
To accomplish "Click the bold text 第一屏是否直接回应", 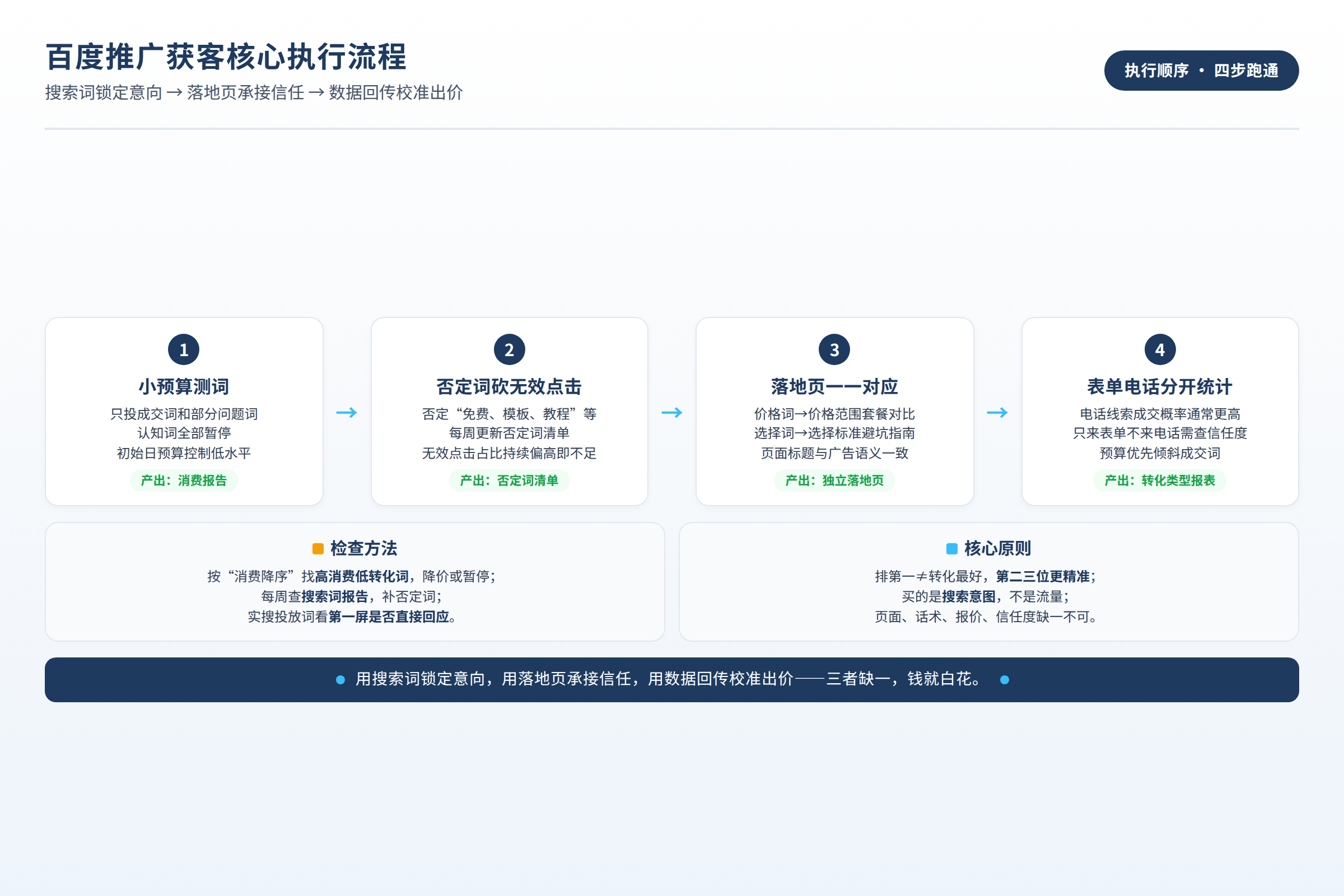I will pos(389,617).
